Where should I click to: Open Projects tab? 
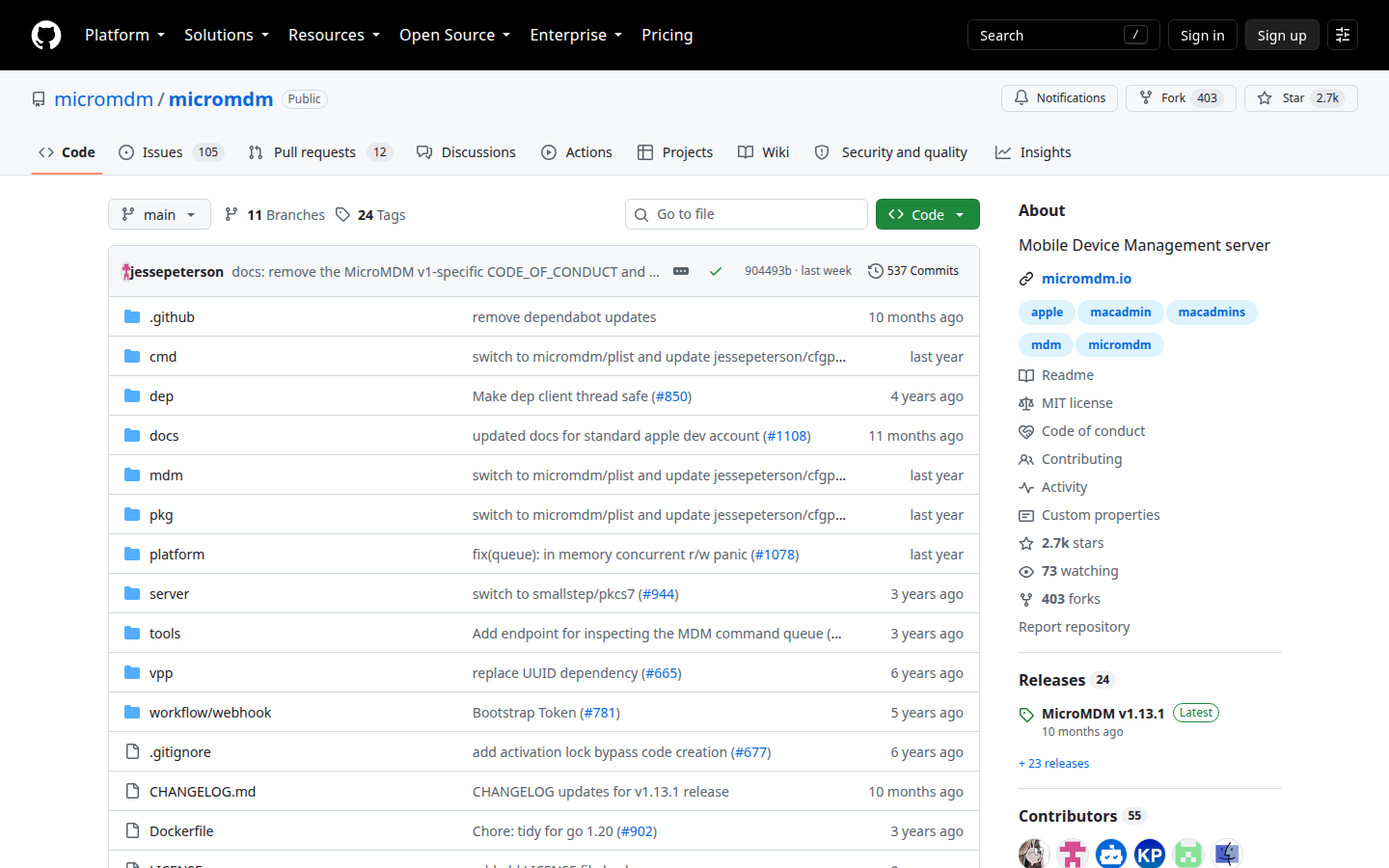[675, 152]
